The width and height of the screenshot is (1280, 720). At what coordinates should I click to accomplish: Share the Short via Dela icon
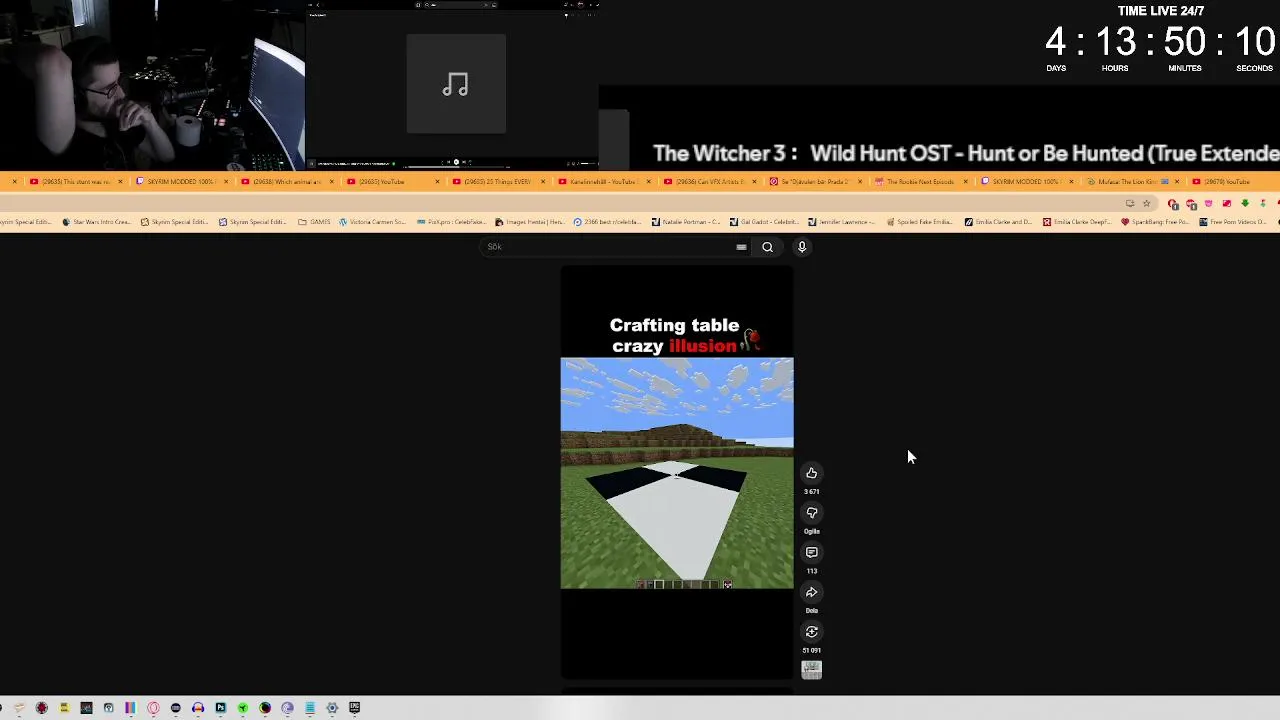811,592
